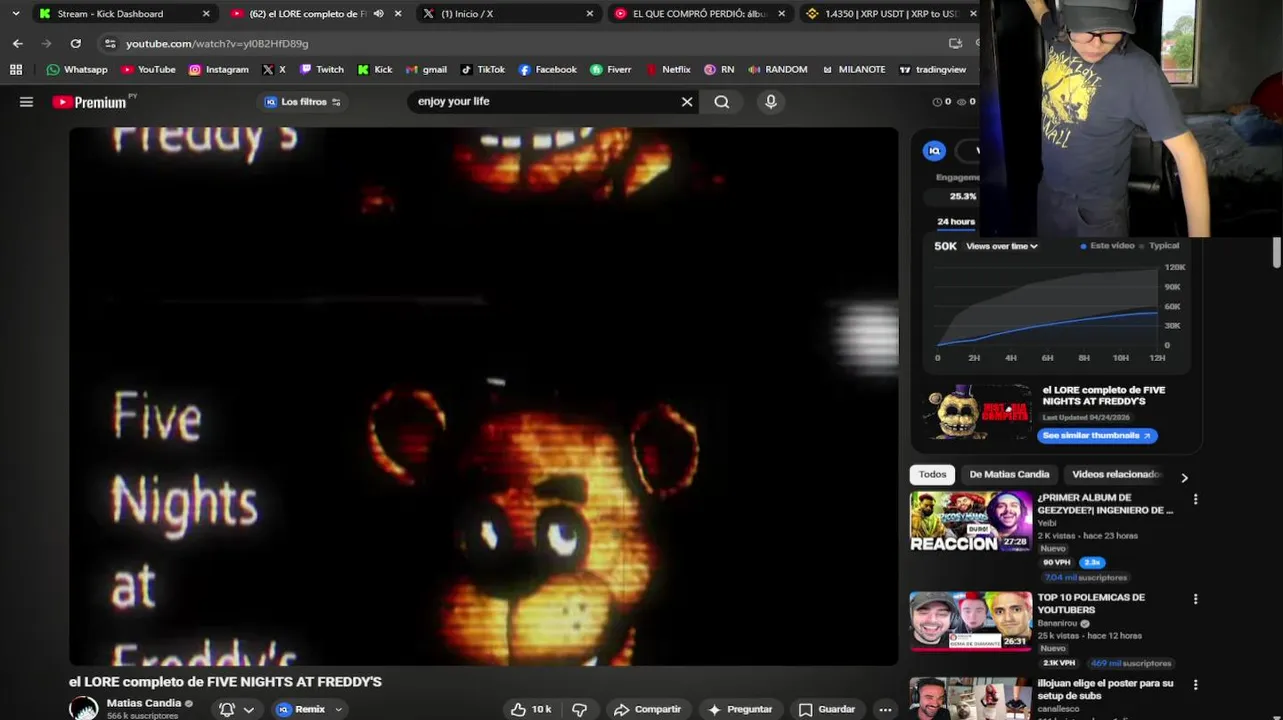This screenshot has width=1283, height=720.
Task: Open the TikTok bookmark
Action: (x=482, y=70)
